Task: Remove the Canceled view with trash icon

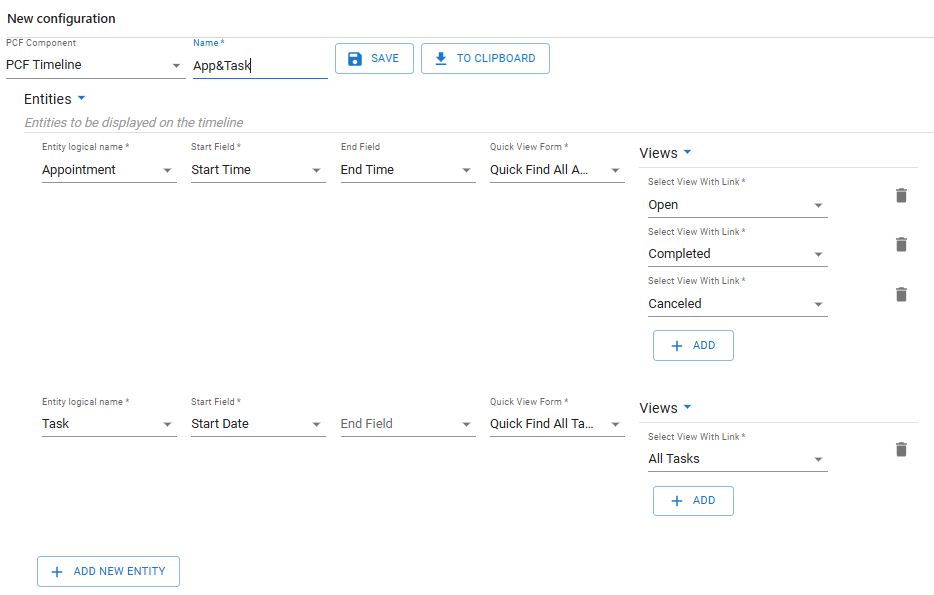Action: pos(901,294)
